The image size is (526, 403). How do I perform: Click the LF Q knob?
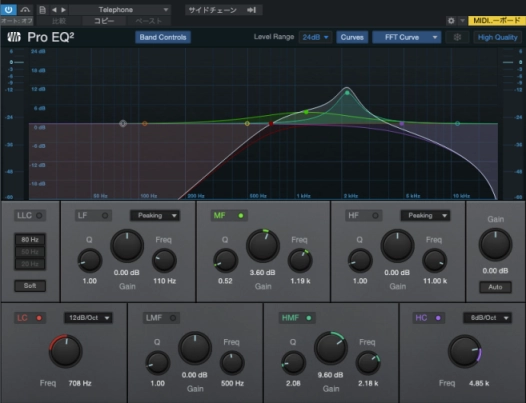(90, 260)
